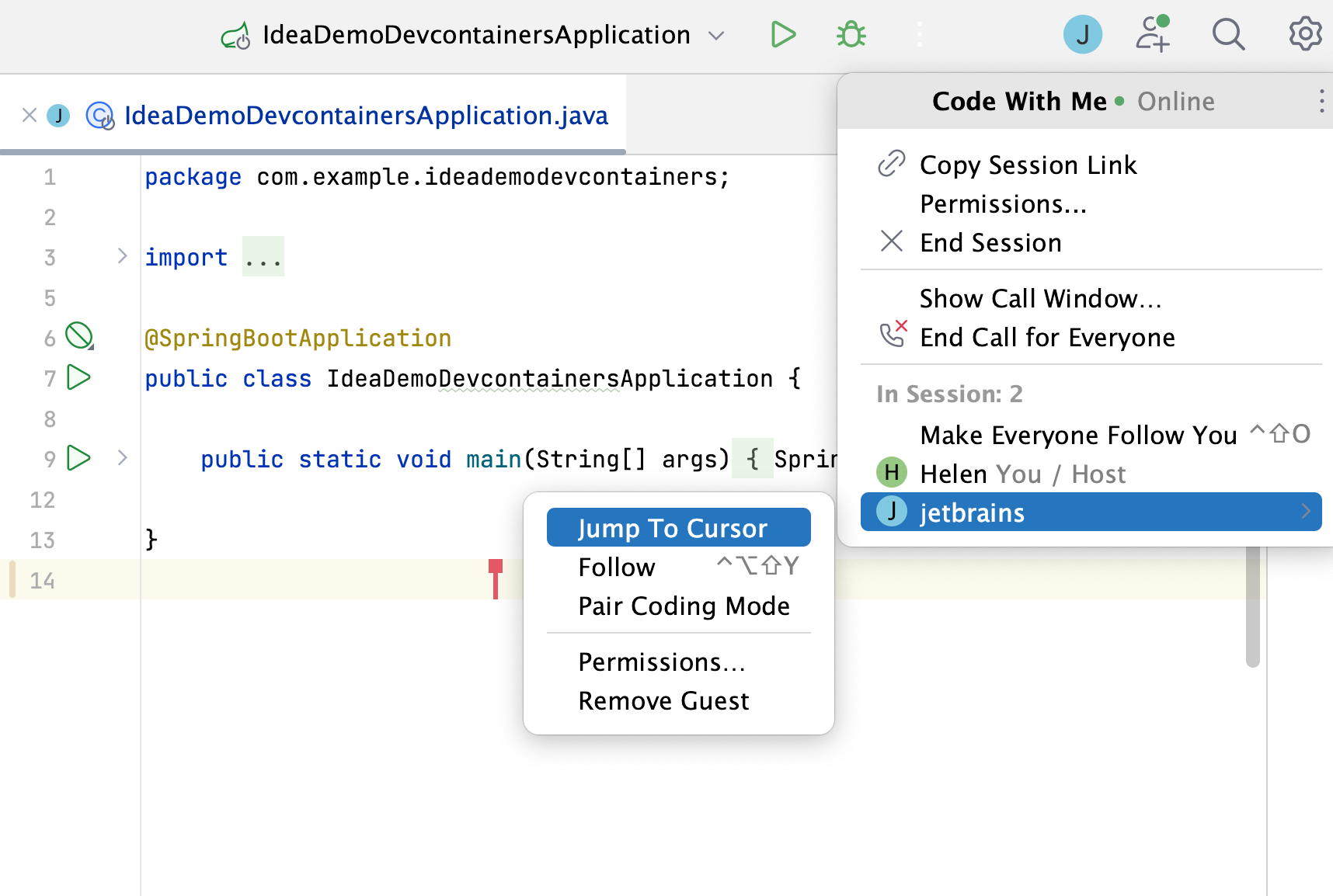Start debugging with the bug icon
This screenshot has height=896, width=1333.
click(851, 35)
